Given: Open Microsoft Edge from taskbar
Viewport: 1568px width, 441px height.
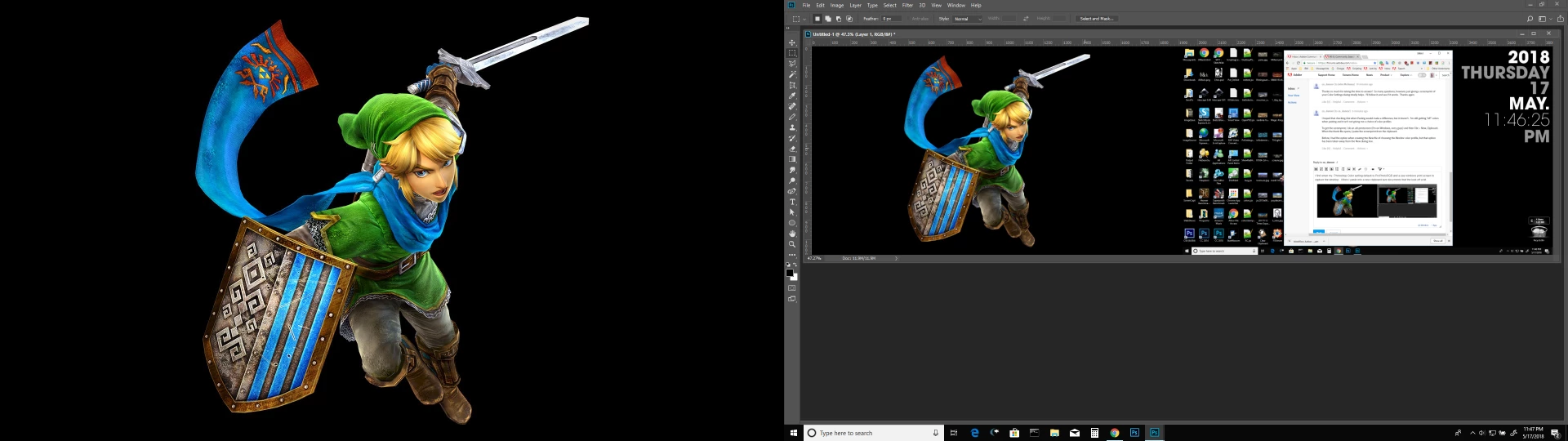Looking at the screenshot, I should tap(974, 433).
